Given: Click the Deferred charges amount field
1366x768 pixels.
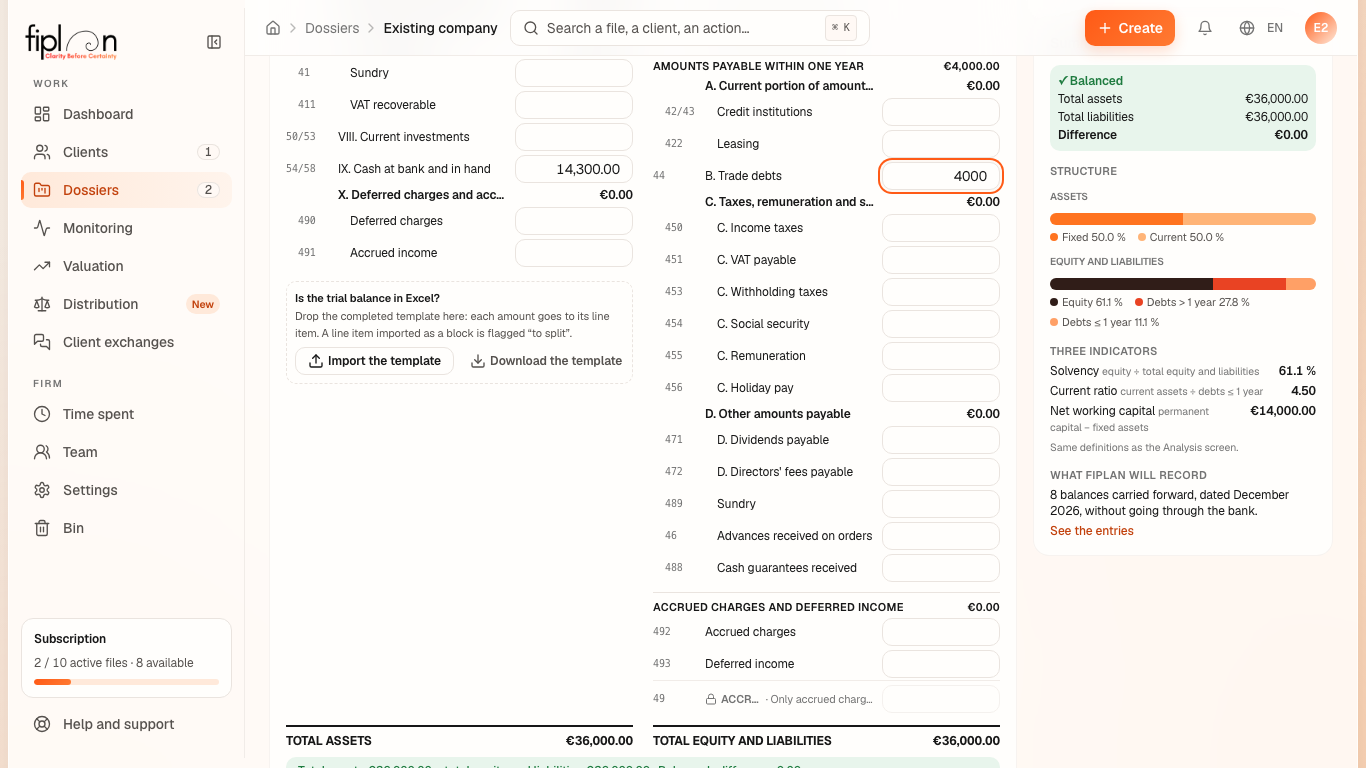Looking at the screenshot, I should coord(574,221).
